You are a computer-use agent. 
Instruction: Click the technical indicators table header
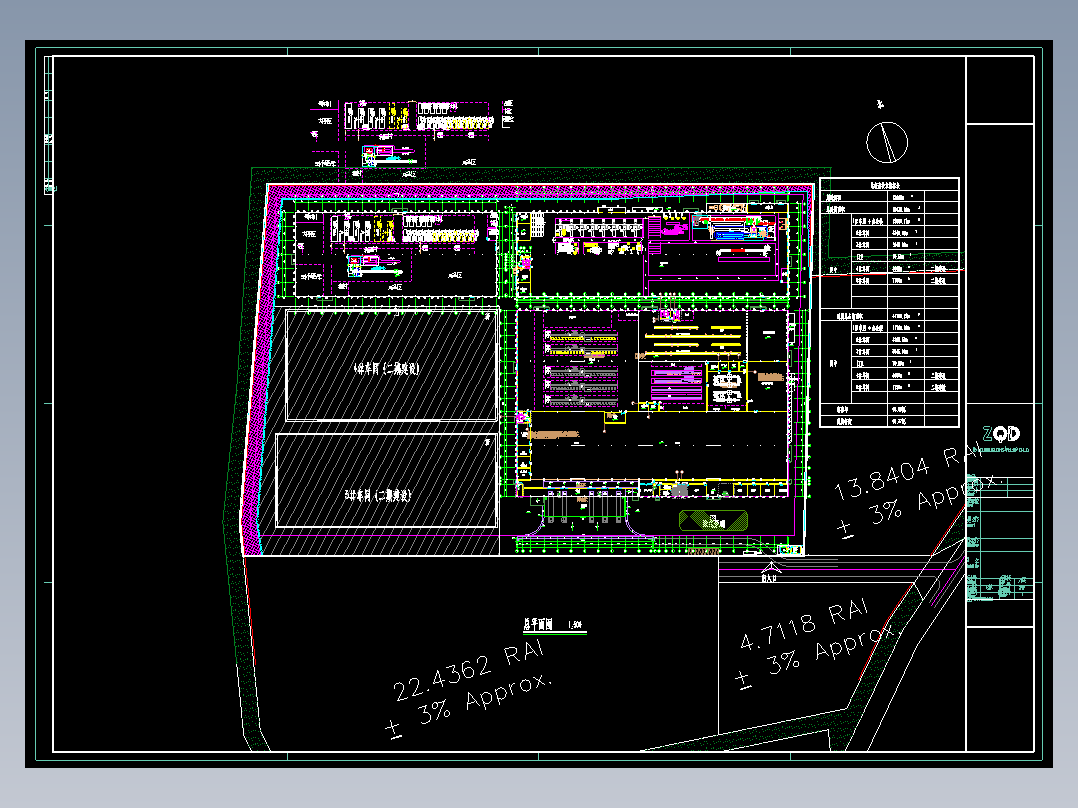point(889,185)
